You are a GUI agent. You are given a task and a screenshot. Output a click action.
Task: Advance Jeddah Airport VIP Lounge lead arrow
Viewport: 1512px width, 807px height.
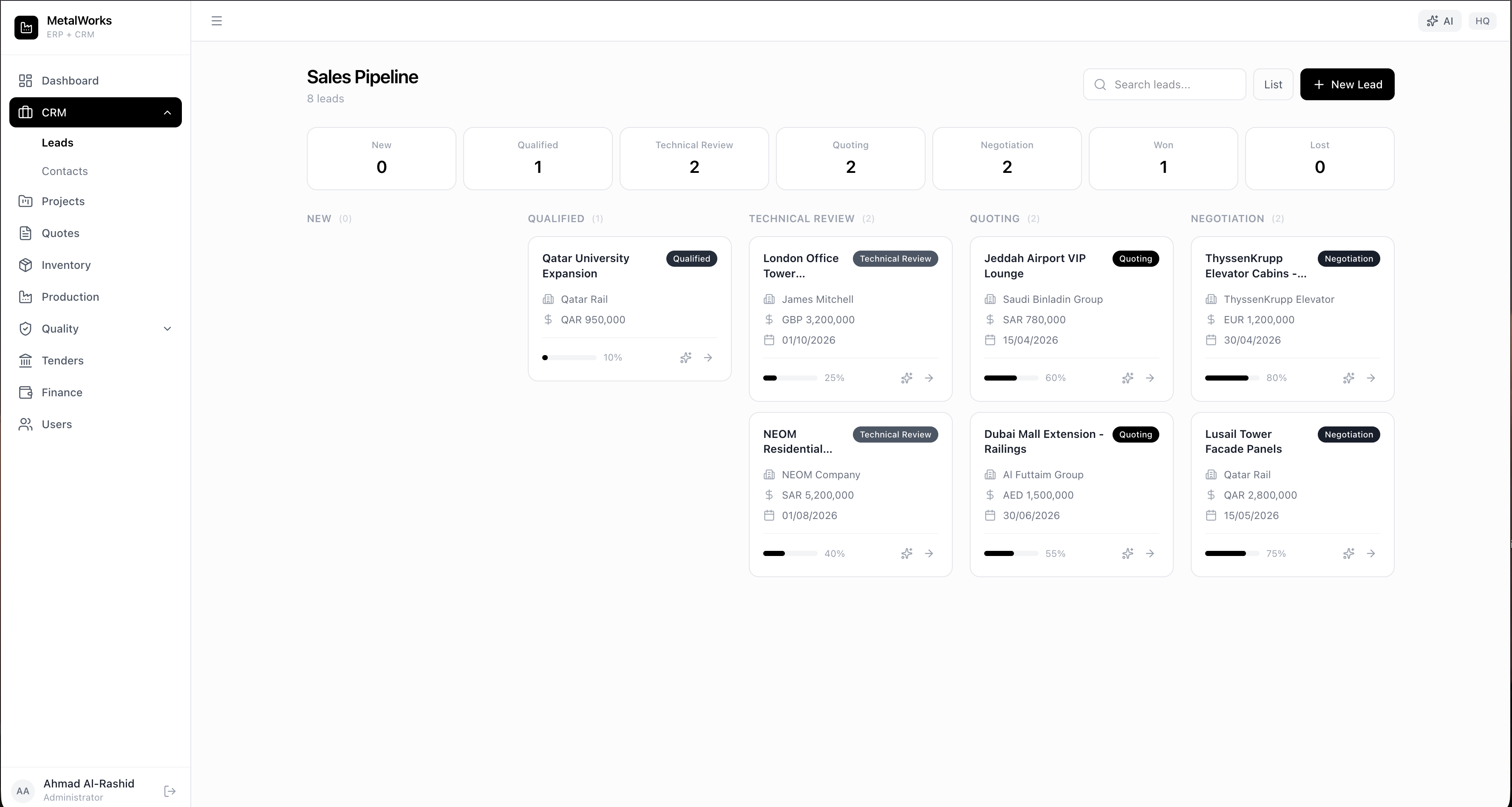(x=1150, y=378)
